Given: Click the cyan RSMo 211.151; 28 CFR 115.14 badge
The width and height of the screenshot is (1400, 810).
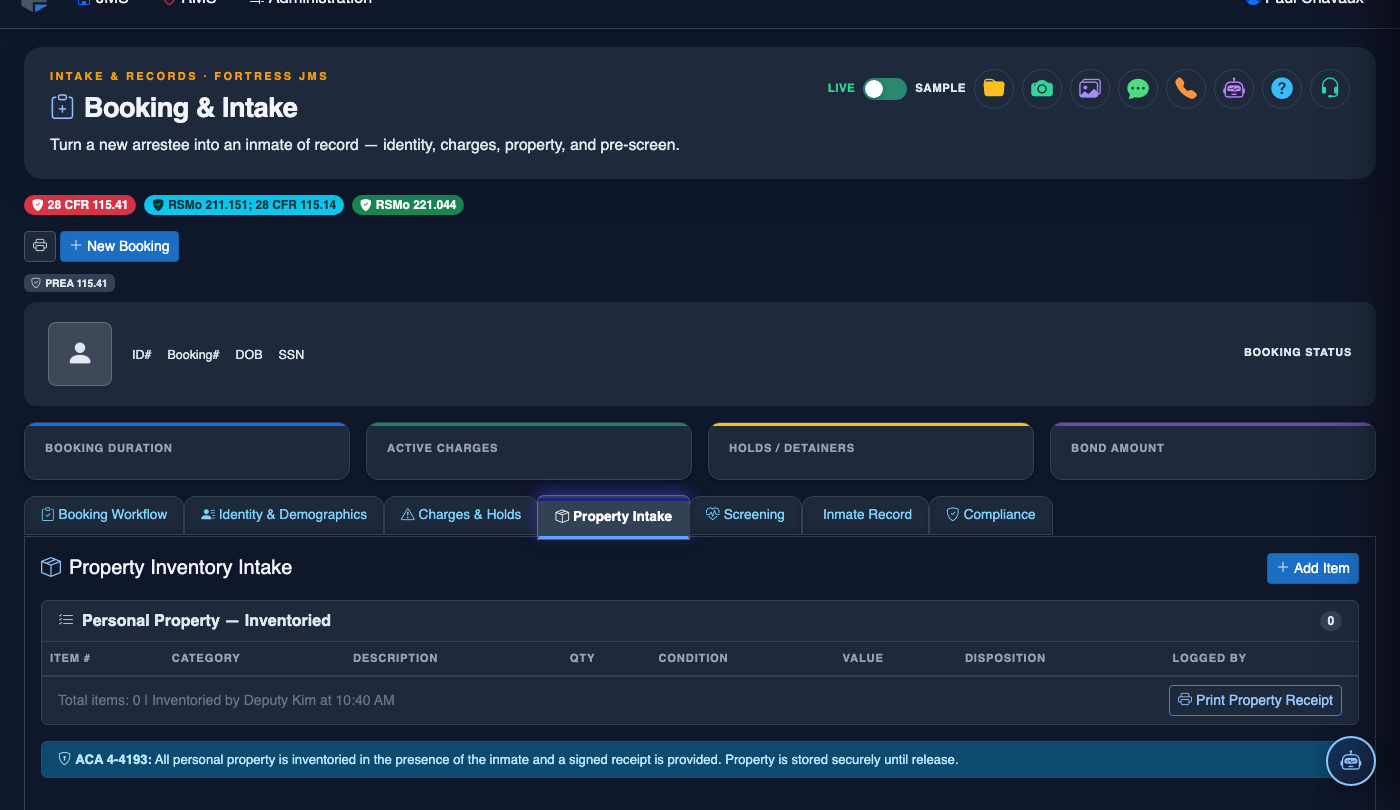Looking at the screenshot, I should pyautogui.click(x=244, y=205).
